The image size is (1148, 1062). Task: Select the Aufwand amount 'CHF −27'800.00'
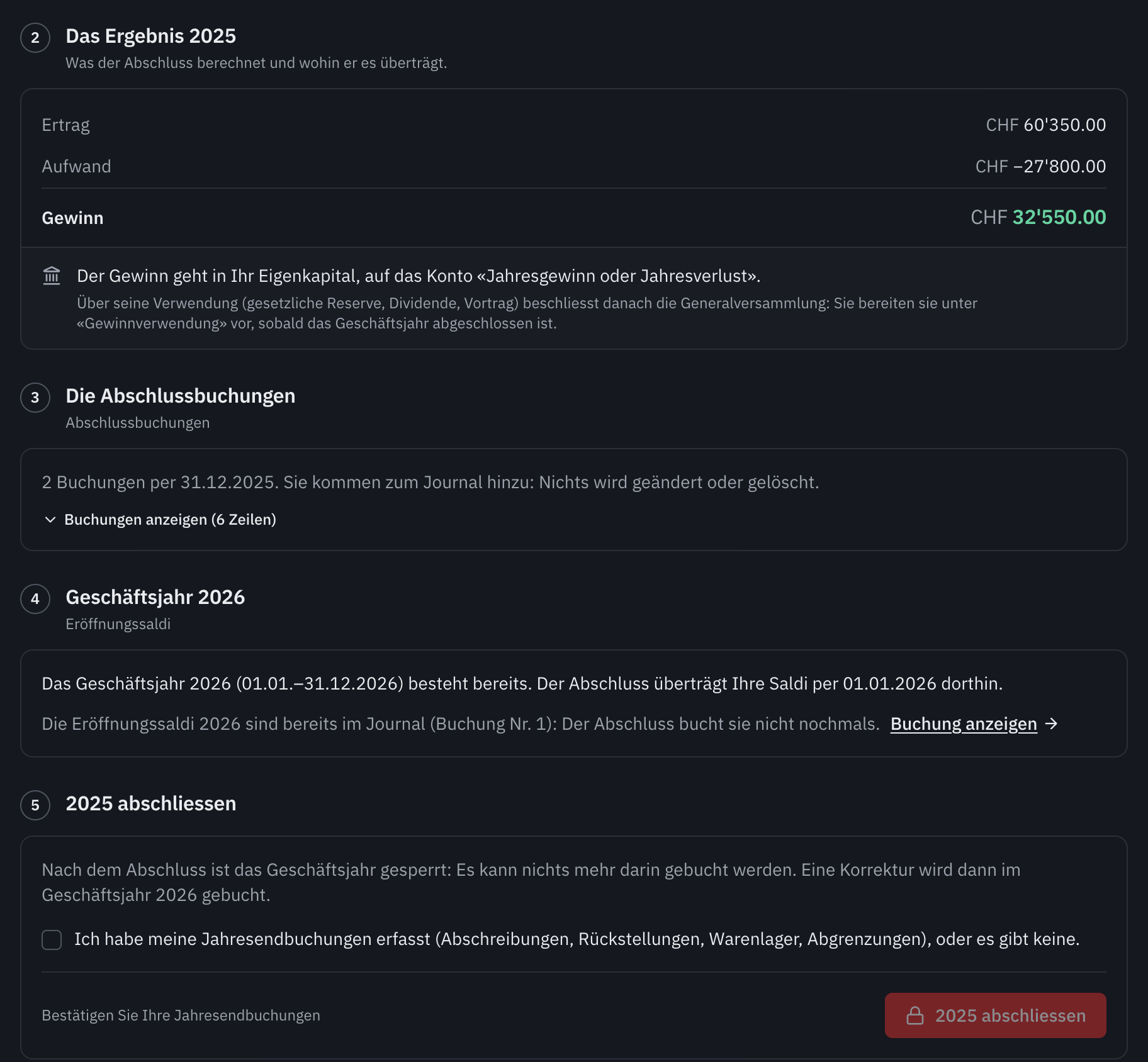[1041, 166]
